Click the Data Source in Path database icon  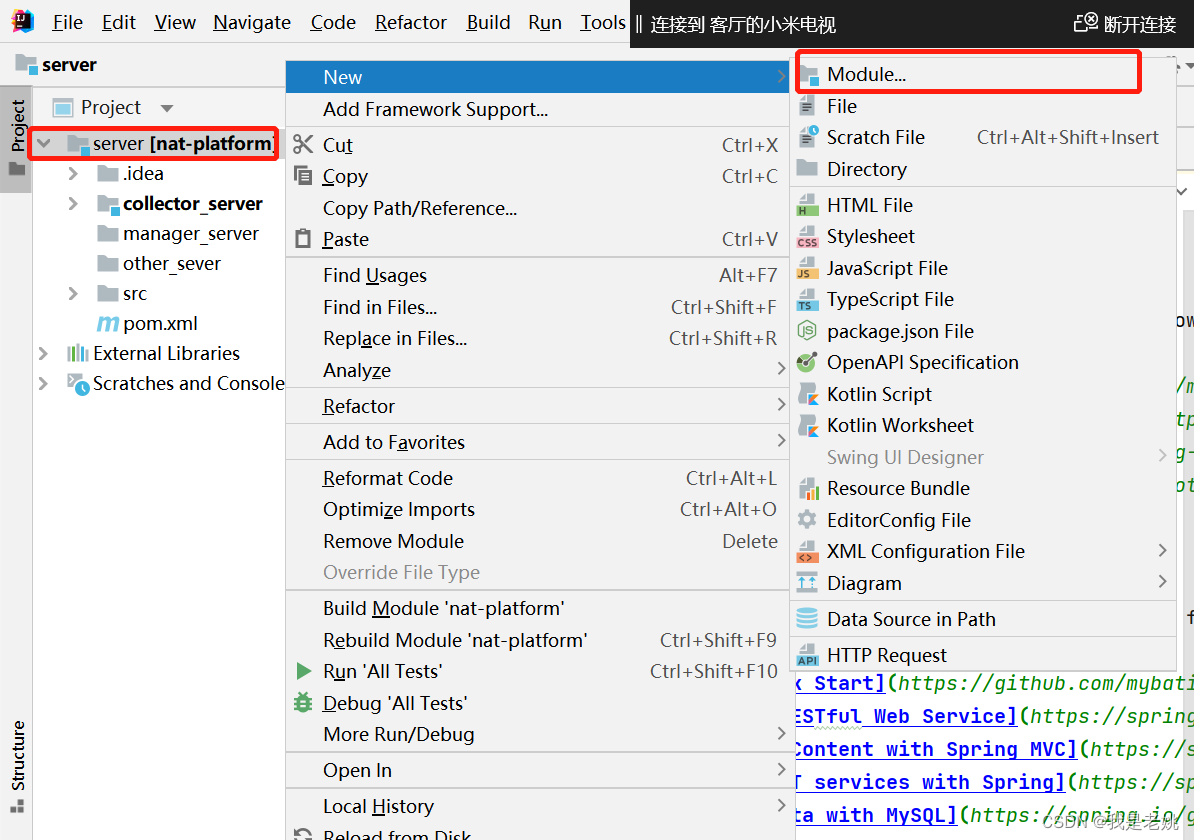click(807, 618)
